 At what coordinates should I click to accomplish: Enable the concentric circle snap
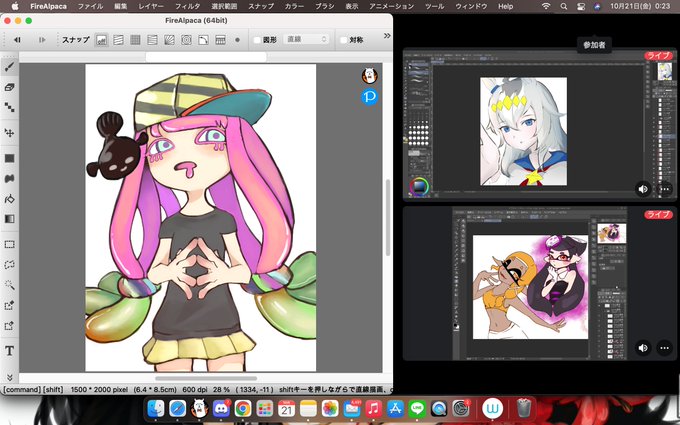186,40
